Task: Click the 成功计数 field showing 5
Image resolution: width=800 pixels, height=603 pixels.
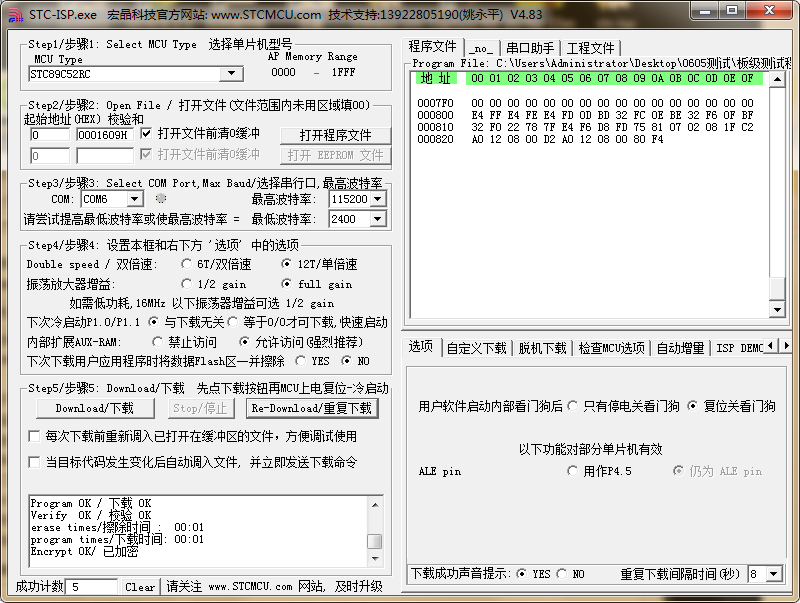Action: click(x=92, y=587)
